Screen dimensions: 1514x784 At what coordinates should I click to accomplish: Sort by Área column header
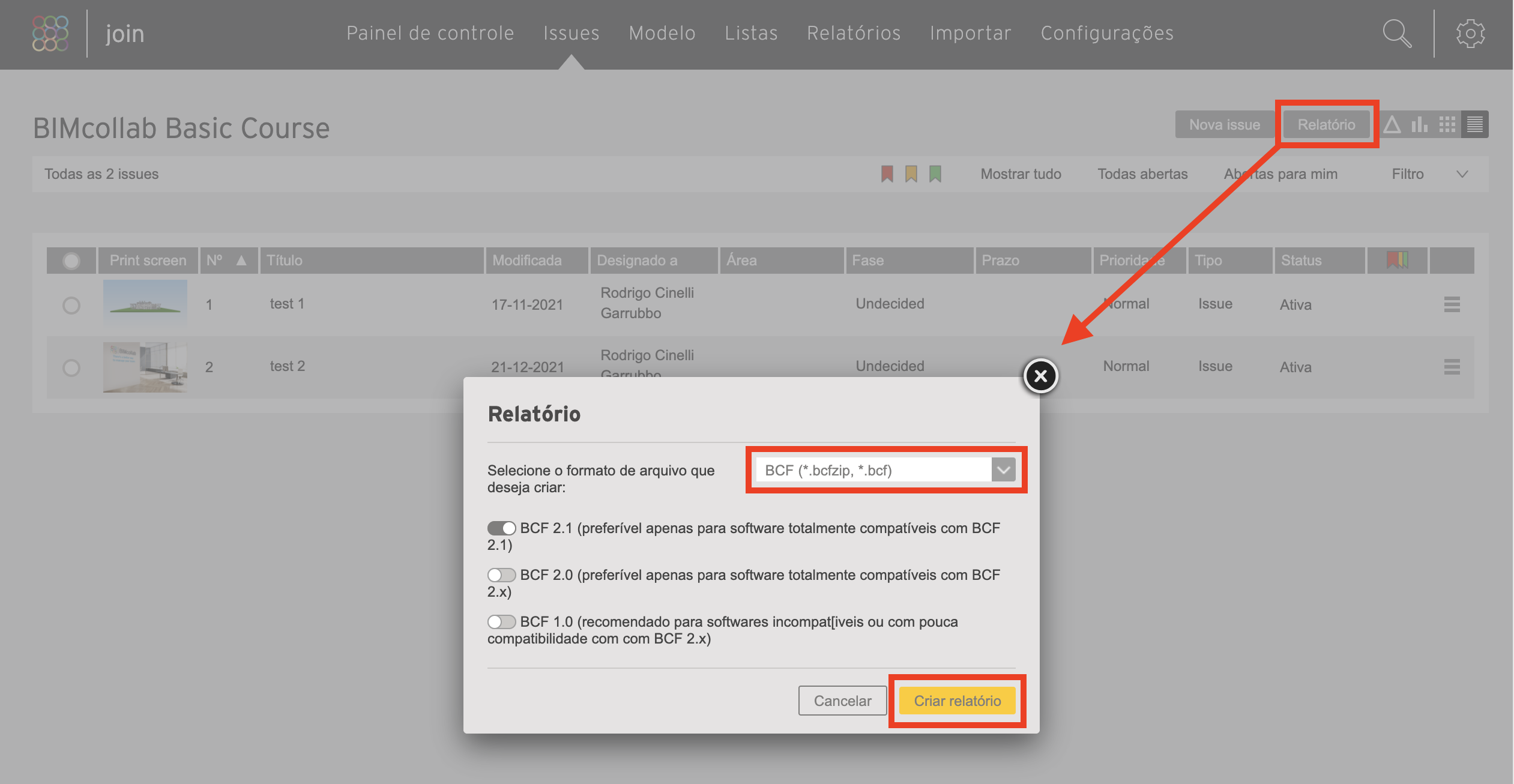pyautogui.click(x=782, y=260)
